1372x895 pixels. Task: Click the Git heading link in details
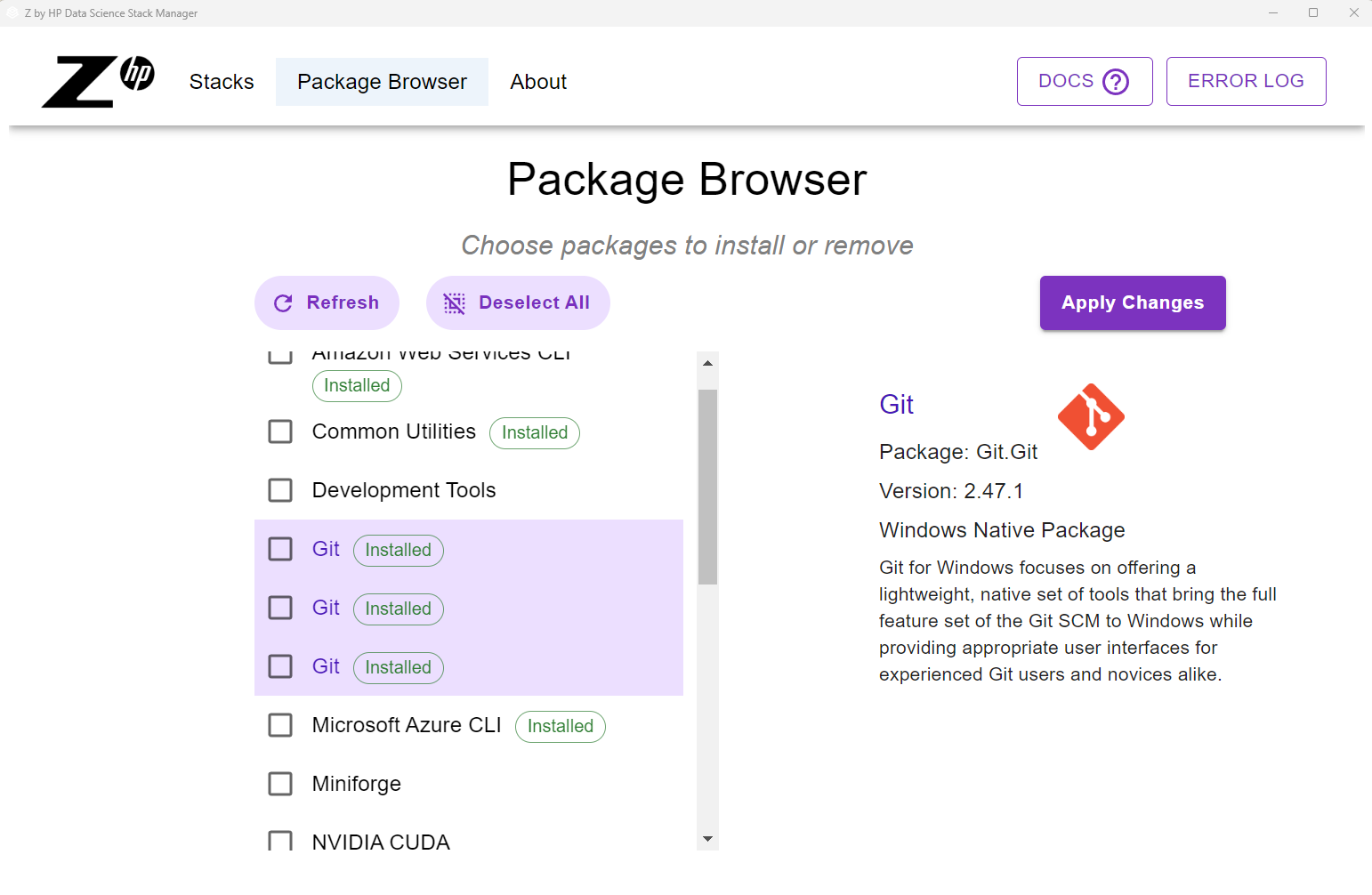pos(896,405)
